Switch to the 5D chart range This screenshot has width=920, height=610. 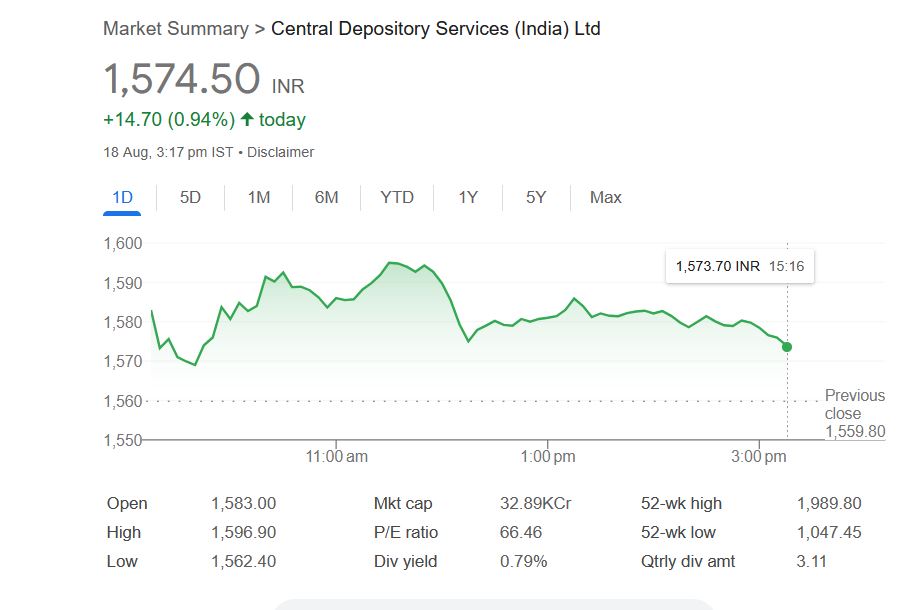click(x=190, y=198)
